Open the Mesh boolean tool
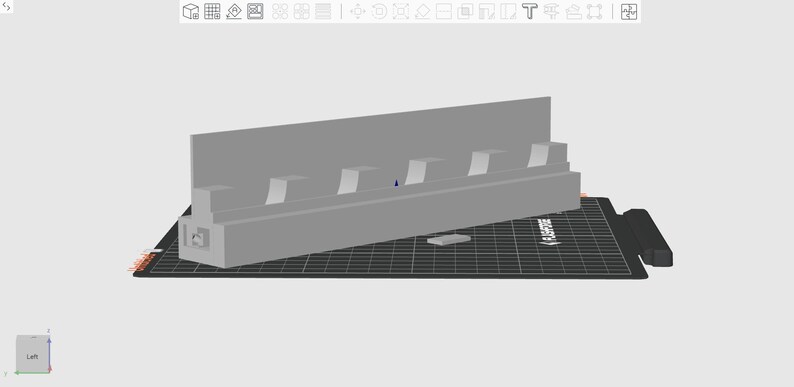Viewport: 794px width, 387px height. point(465,11)
